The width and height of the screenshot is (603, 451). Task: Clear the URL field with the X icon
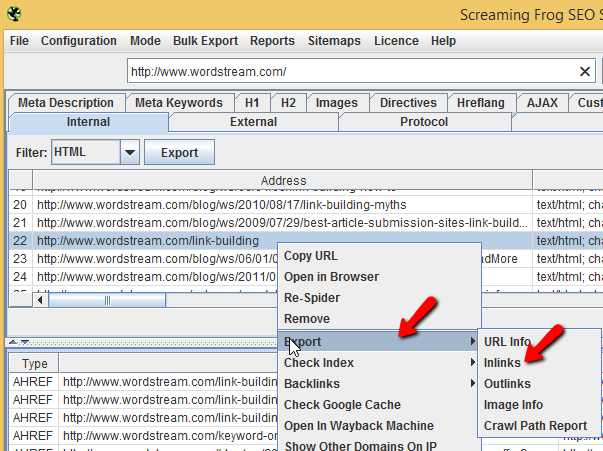click(585, 71)
